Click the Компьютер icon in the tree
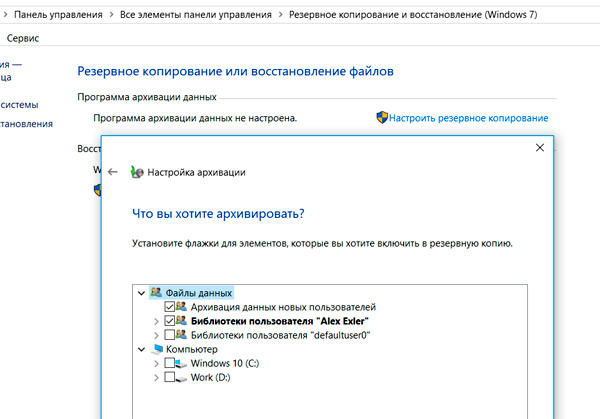Image resolution: width=600 pixels, height=419 pixels. [x=156, y=350]
